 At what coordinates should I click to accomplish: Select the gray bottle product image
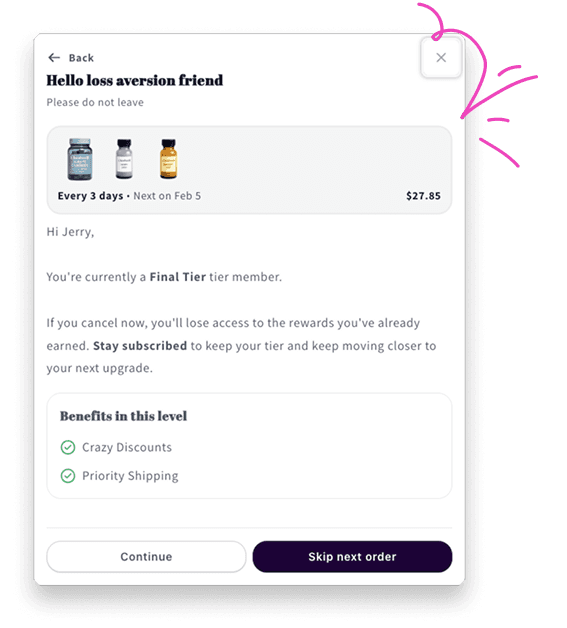point(124,159)
